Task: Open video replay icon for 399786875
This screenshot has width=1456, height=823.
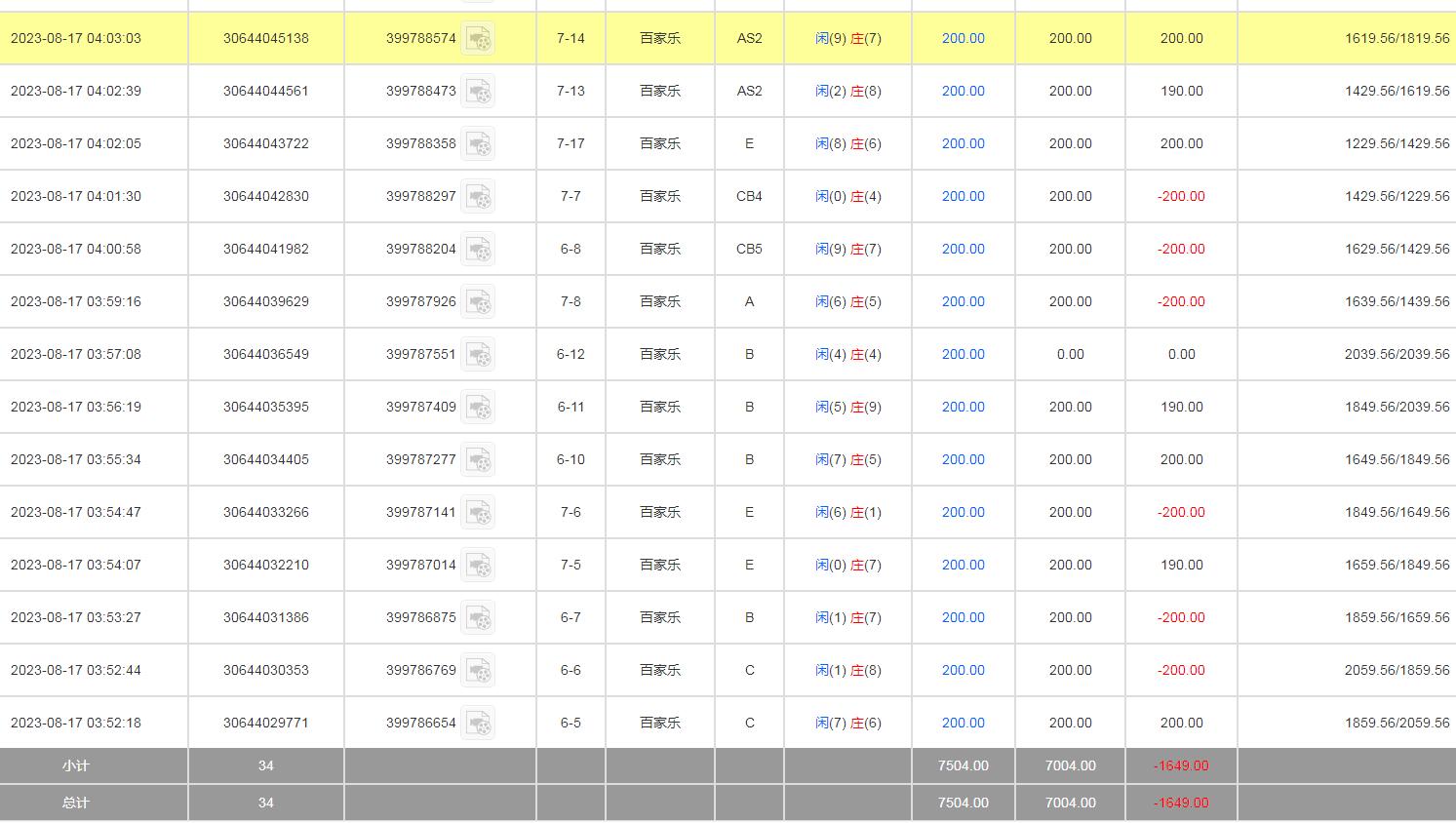Action: (478, 618)
